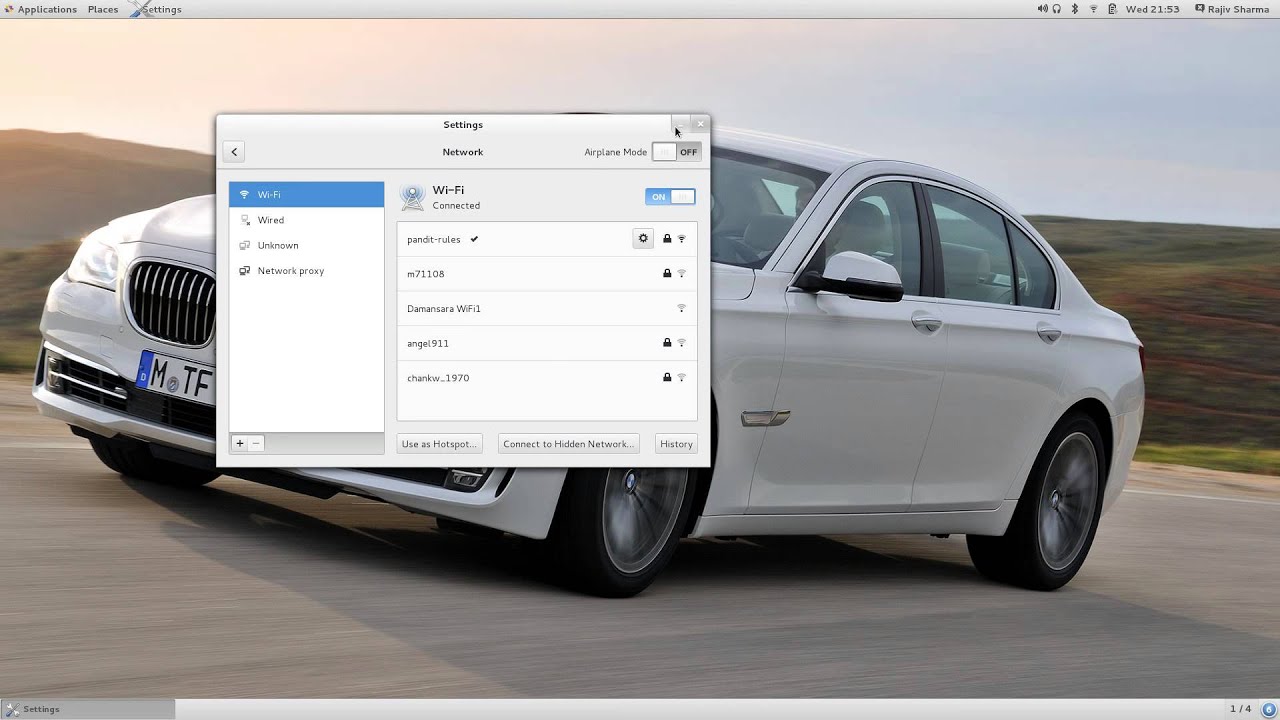Turn off the Wi-Fi ON switch
Screen dimensions: 1280x720
tap(670, 197)
